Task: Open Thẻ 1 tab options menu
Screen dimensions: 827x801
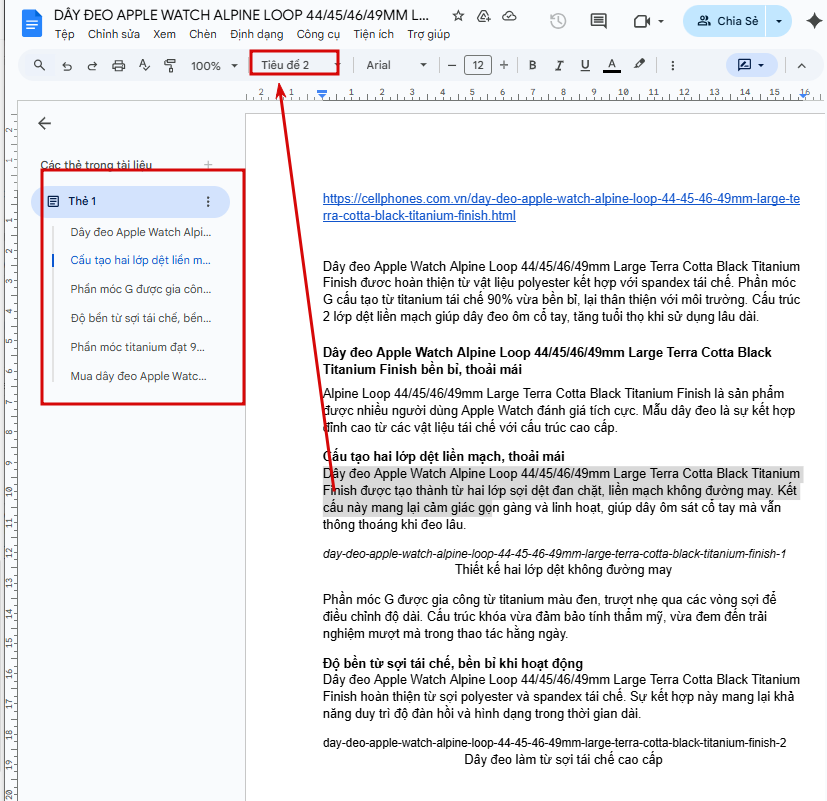Action: click(208, 201)
